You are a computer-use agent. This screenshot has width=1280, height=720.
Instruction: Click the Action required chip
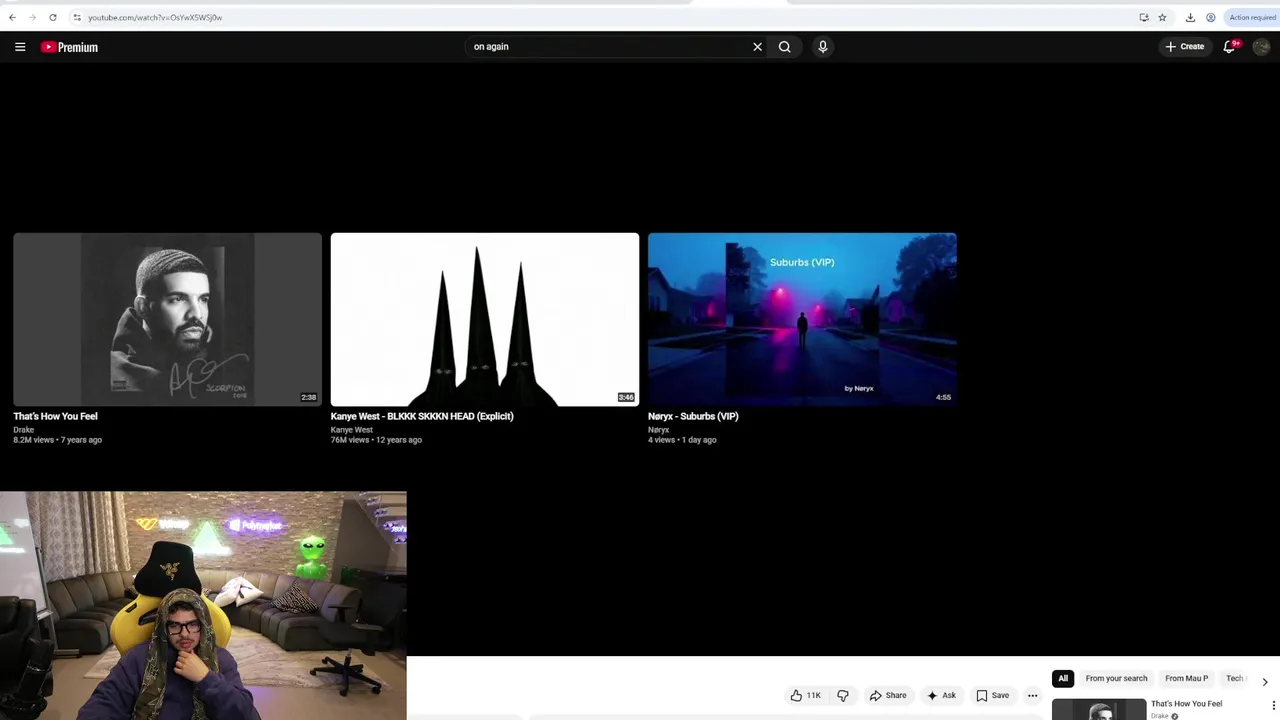(x=1252, y=17)
